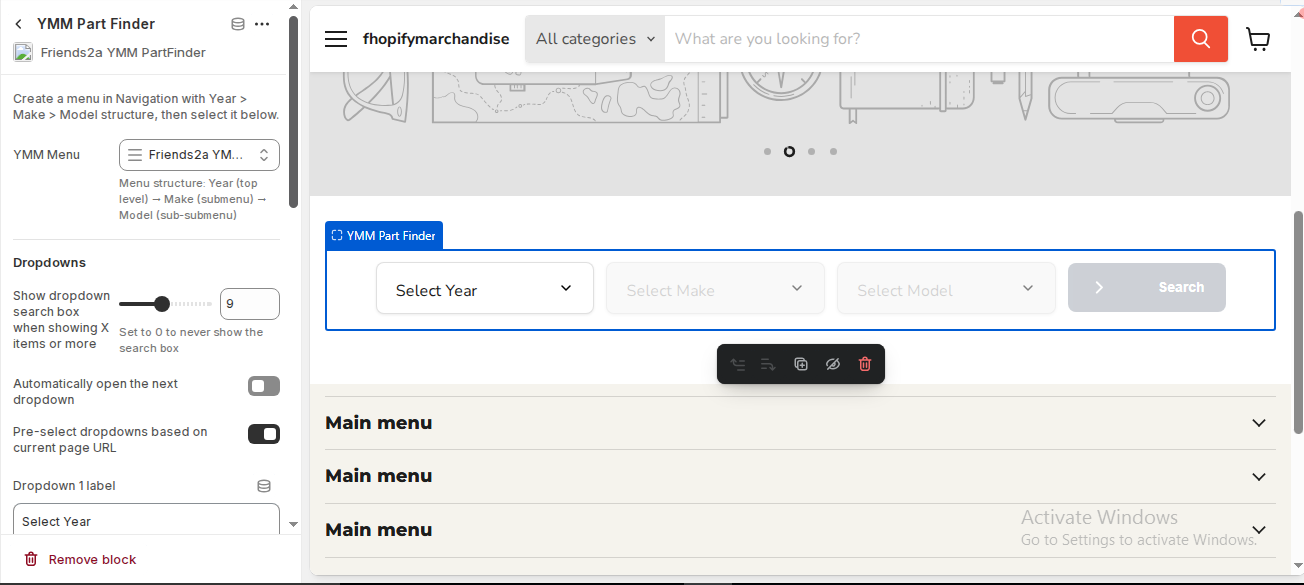This screenshot has height=585, width=1304.
Task: Select the YMM Part Finder block label tab
Action: (x=384, y=236)
